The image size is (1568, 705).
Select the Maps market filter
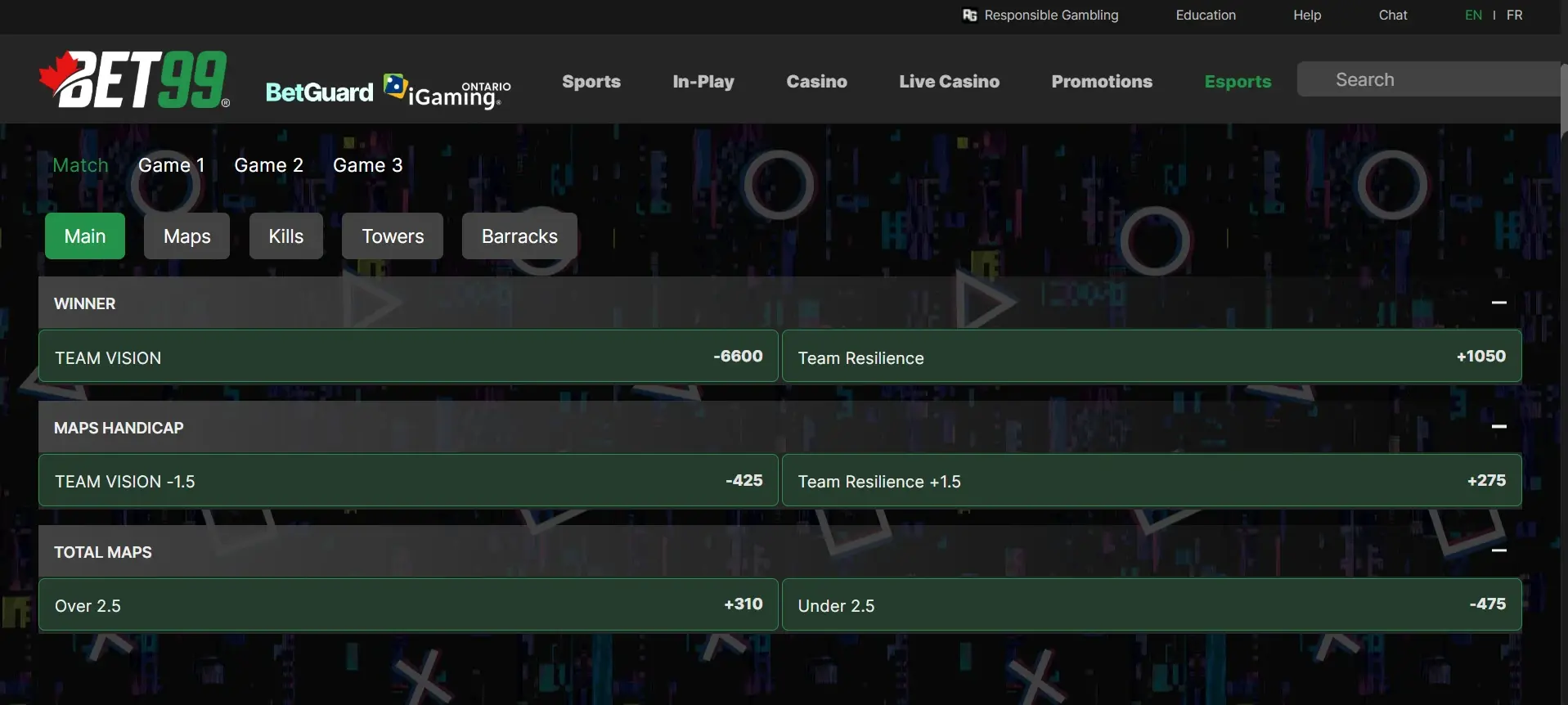tap(186, 236)
